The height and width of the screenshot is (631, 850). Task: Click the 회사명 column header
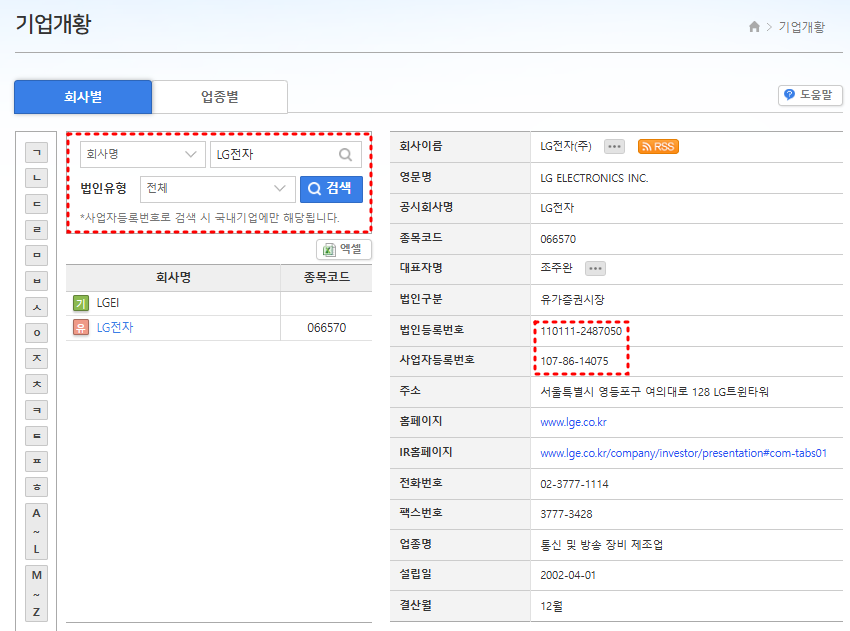pos(173,278)
